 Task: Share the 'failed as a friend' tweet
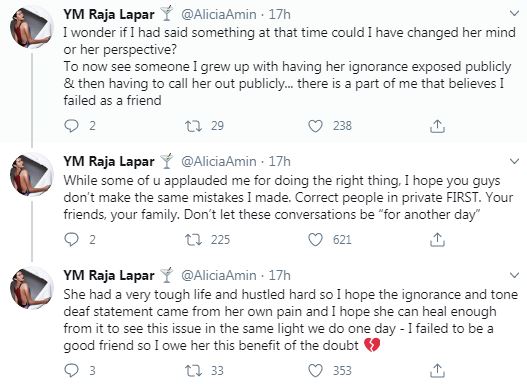tap(437, 126)
